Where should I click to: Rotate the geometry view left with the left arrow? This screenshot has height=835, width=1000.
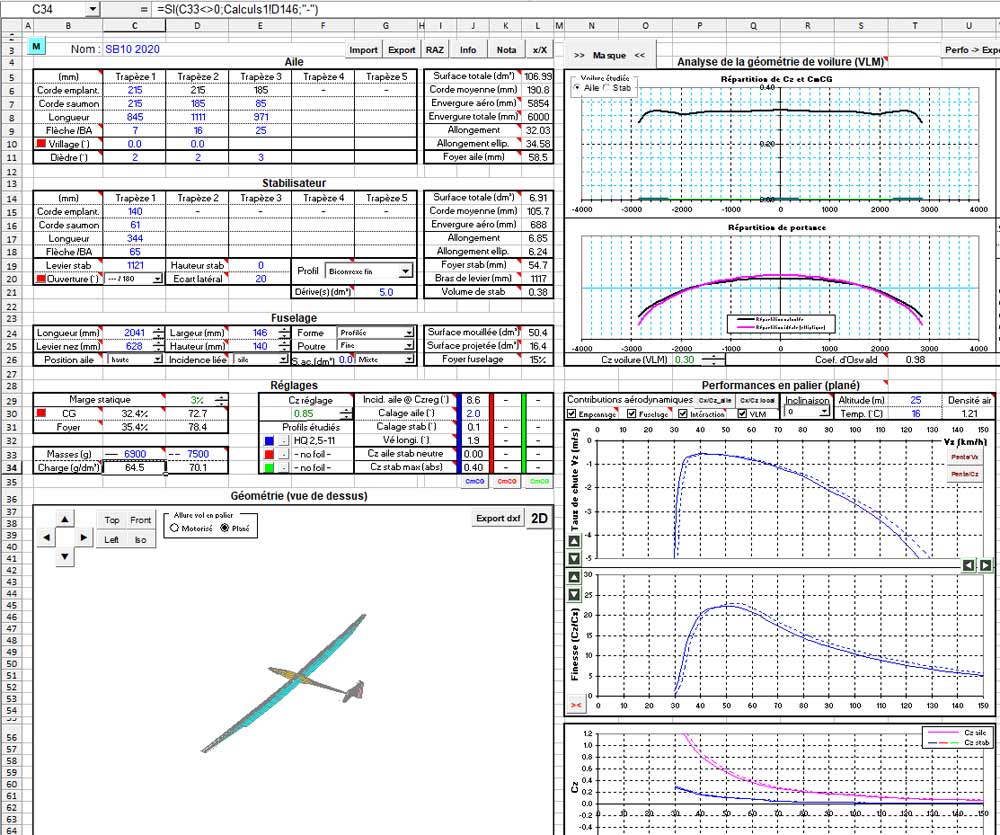pyautogui.click(x=46, y=538)
